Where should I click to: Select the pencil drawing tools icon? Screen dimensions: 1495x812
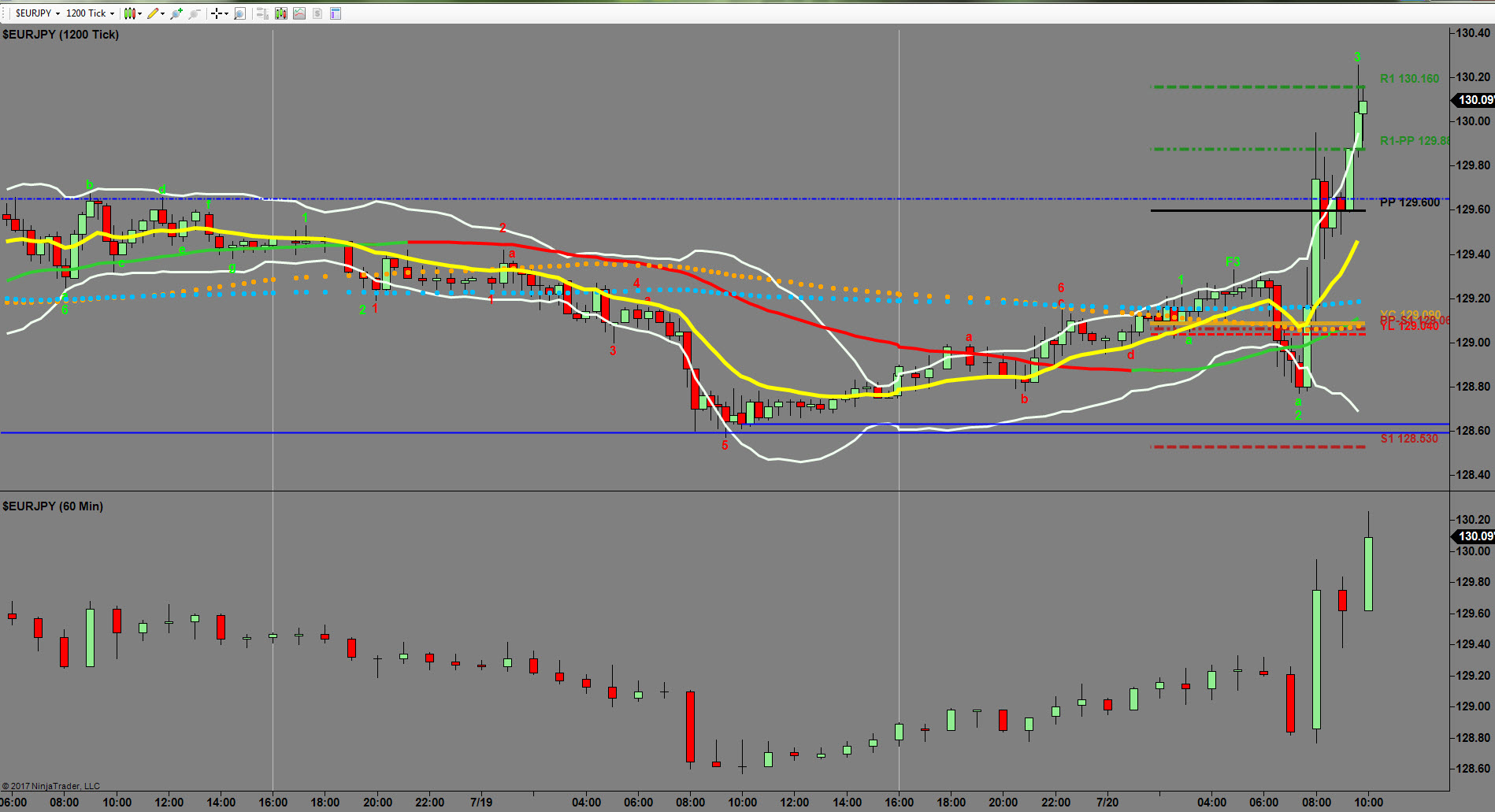tap(153, 13)
